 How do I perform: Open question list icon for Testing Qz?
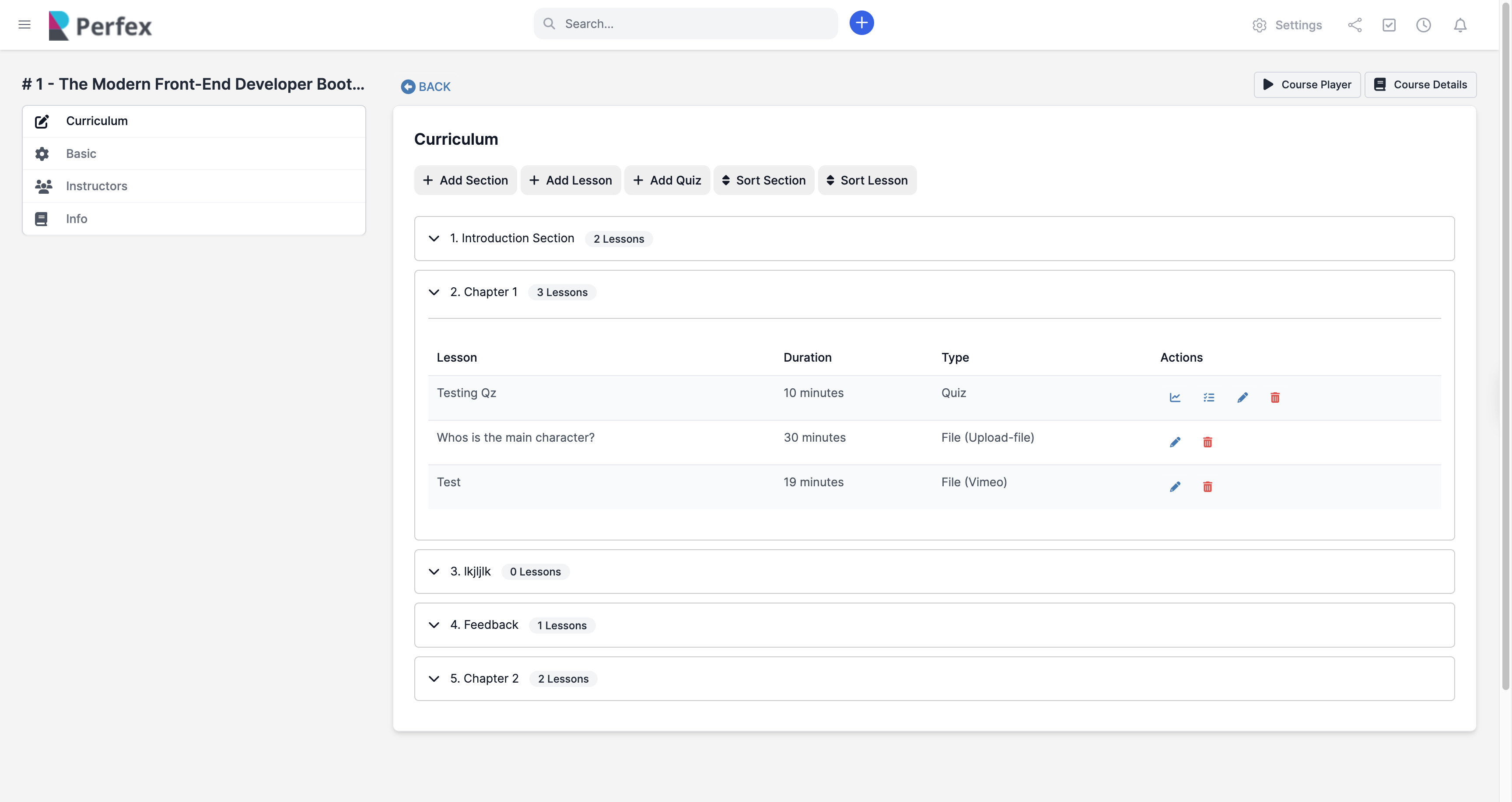(1208, 397)
